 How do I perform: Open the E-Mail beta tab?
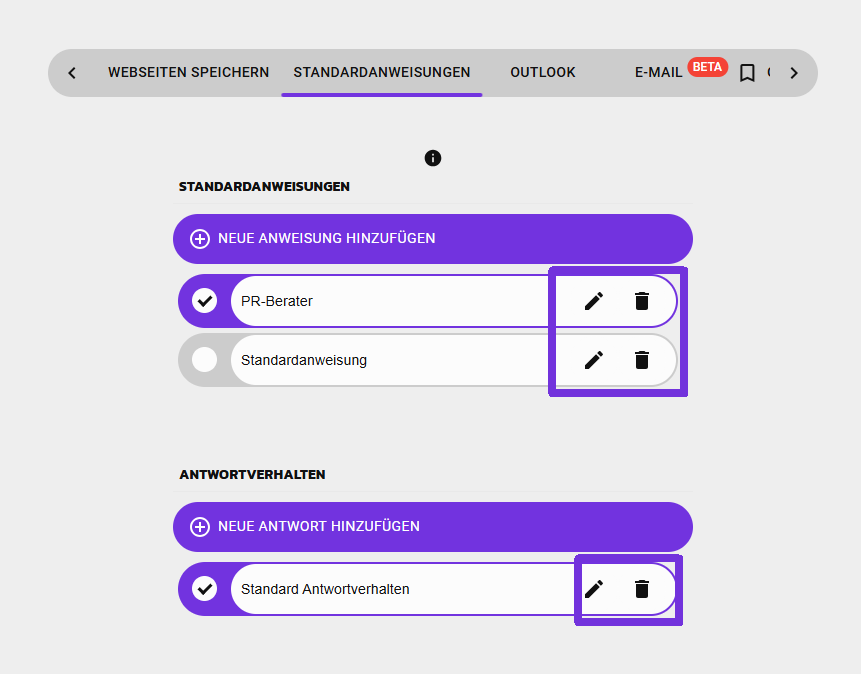659,73
